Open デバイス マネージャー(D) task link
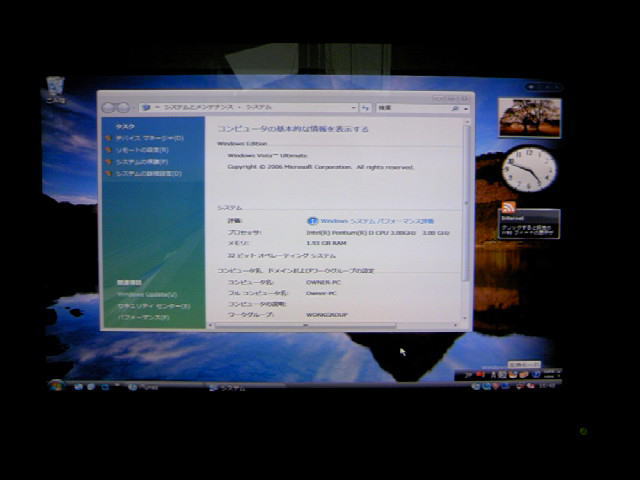The image size is (640, 480). coord(149,138)
